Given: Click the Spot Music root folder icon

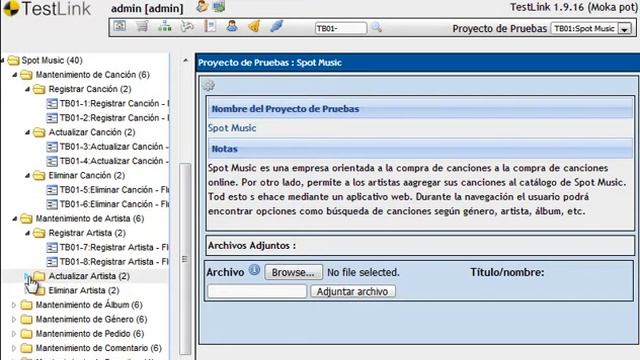Looking at the screenshot, I should [13, 60].
